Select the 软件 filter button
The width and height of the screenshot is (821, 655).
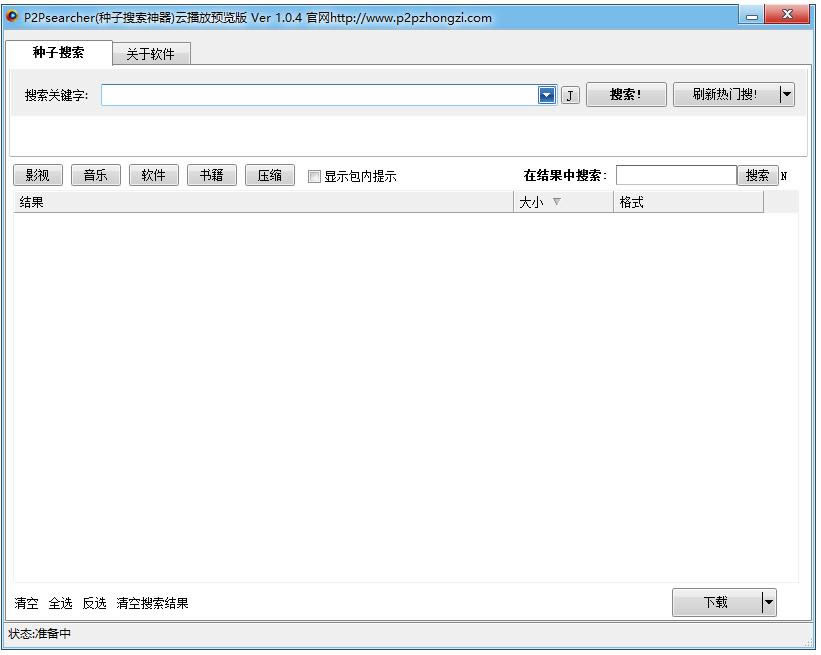click(153, 176)
